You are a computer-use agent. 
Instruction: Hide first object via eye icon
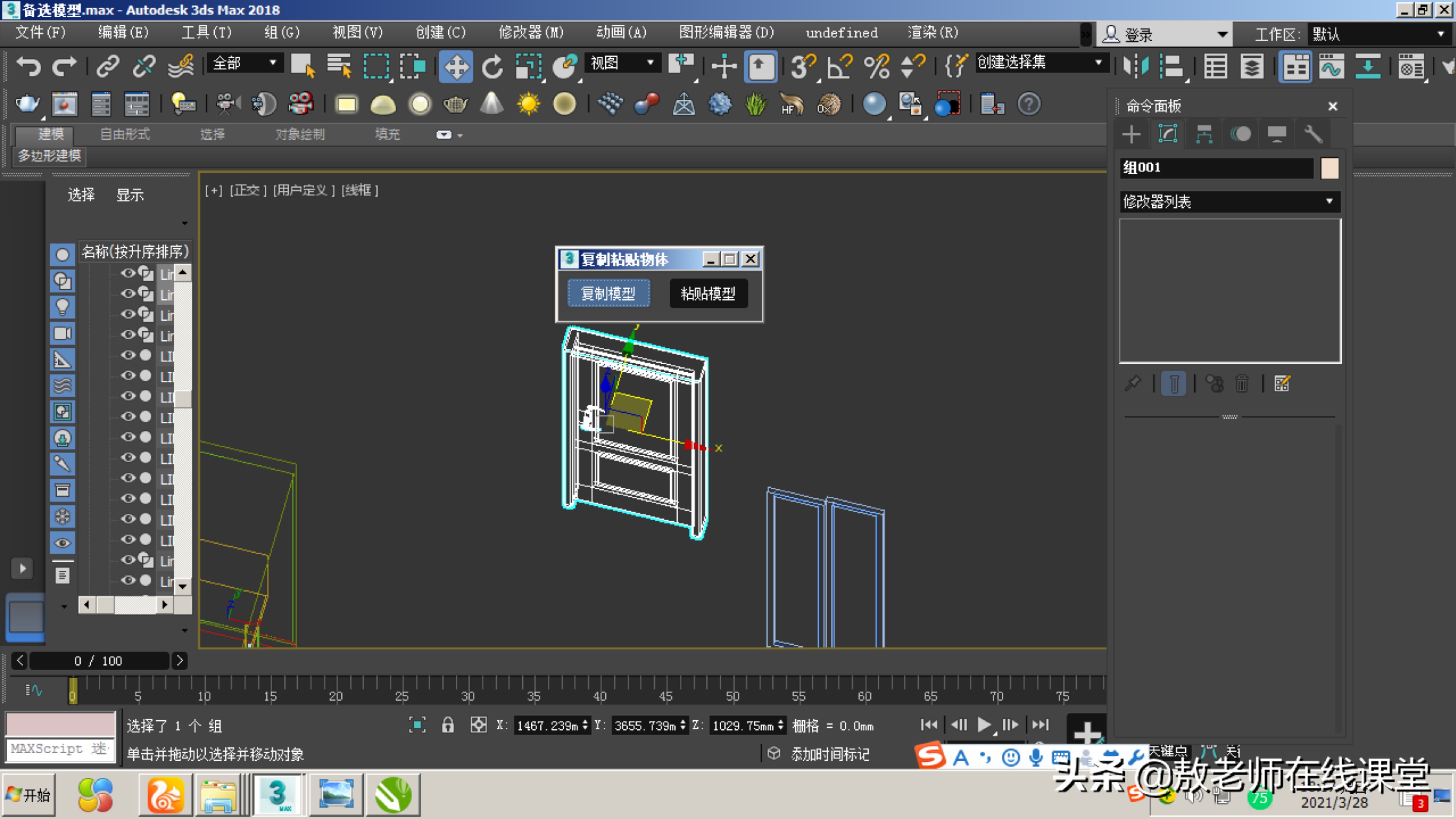(128, 274)
